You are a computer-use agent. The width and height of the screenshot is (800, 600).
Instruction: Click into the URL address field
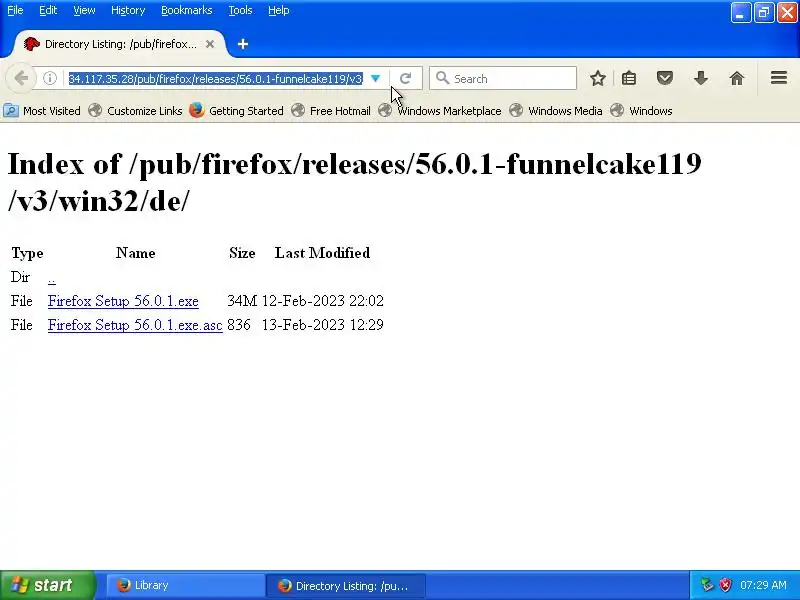point(216,79)
